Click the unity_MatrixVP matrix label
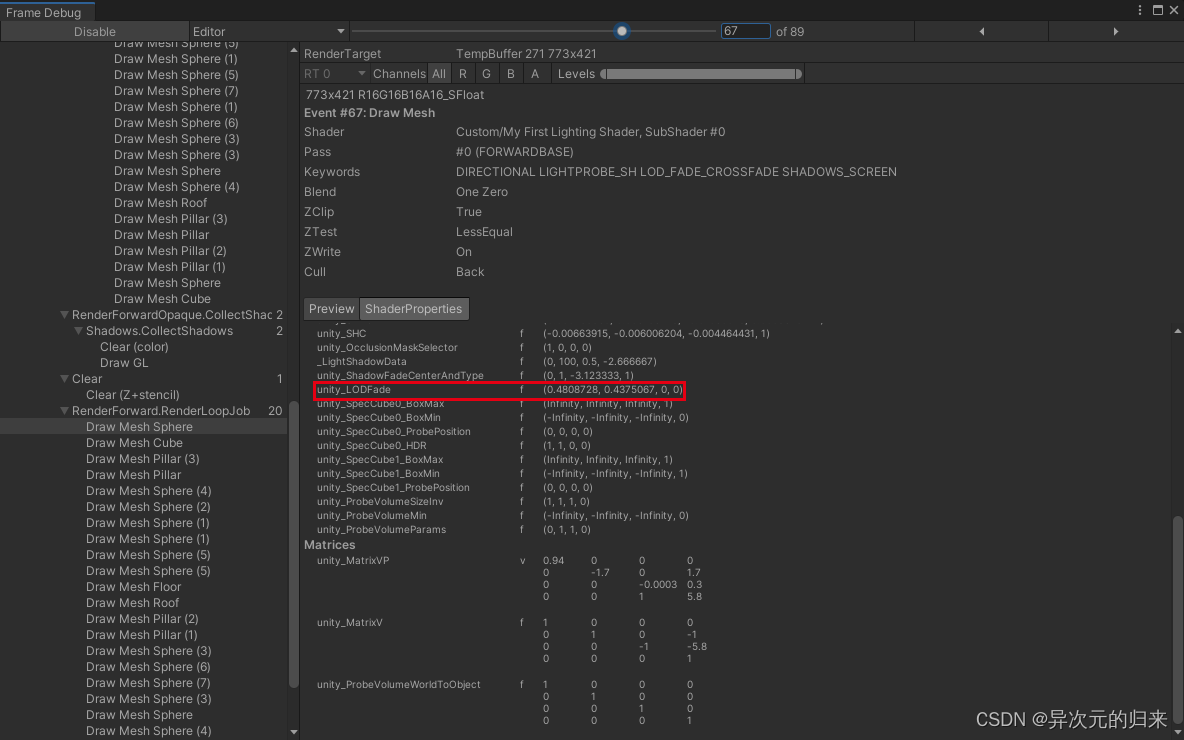The width and height of the screenshot is (1184, 740). pyautogui.click(x=353, y=560)
